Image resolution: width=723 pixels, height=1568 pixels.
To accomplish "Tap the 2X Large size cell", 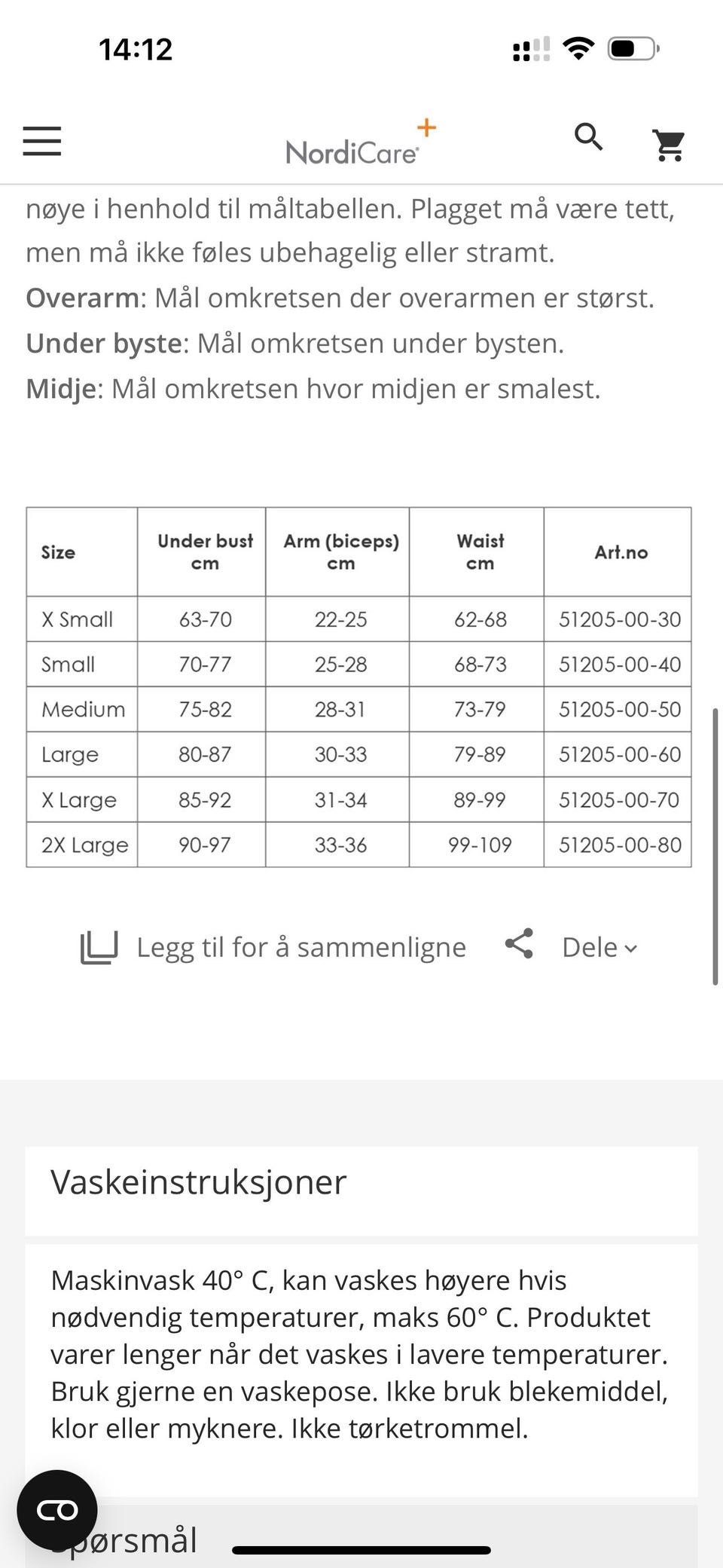I will (83, 845).
